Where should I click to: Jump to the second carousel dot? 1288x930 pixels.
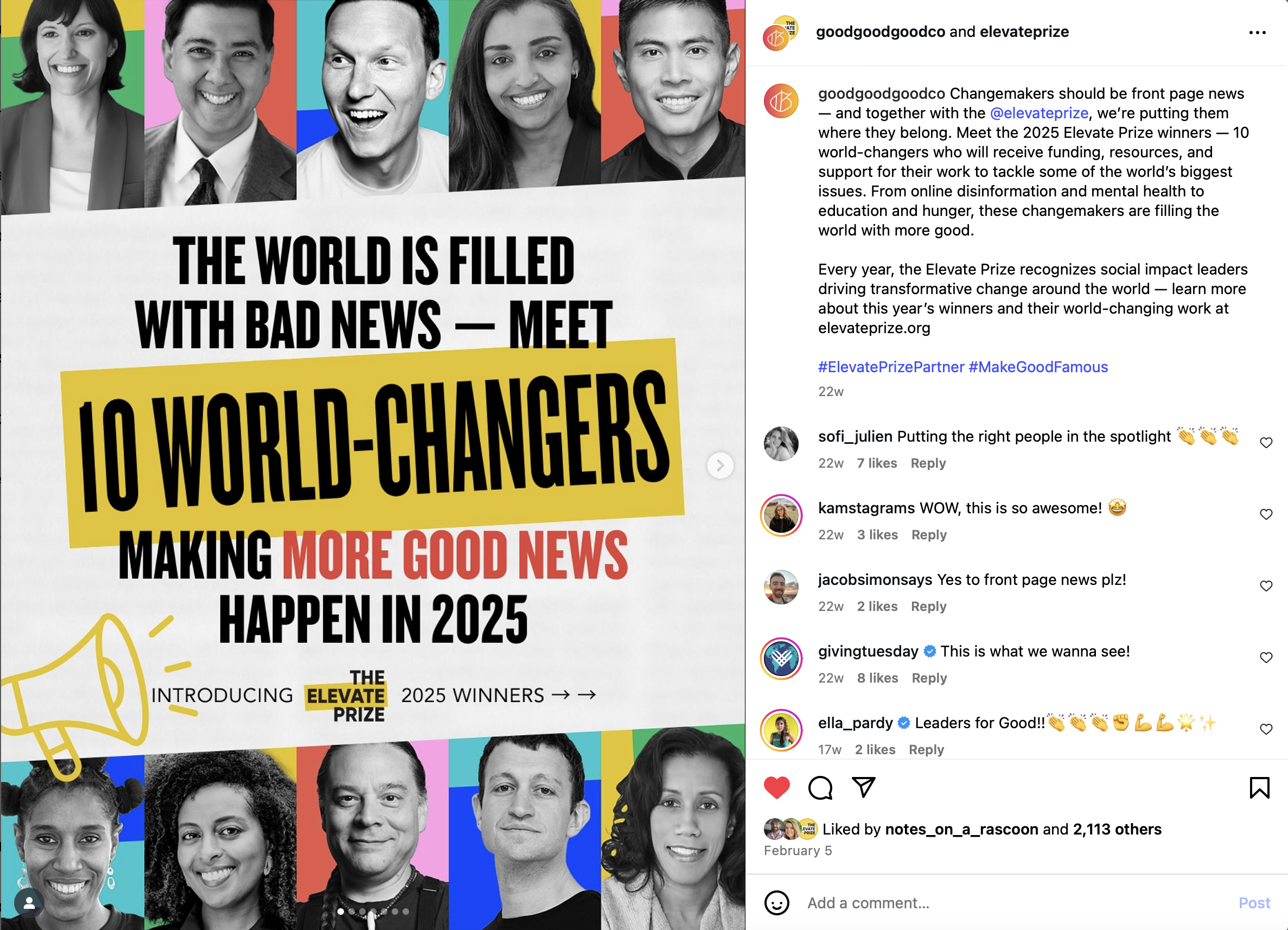[352, 911]
